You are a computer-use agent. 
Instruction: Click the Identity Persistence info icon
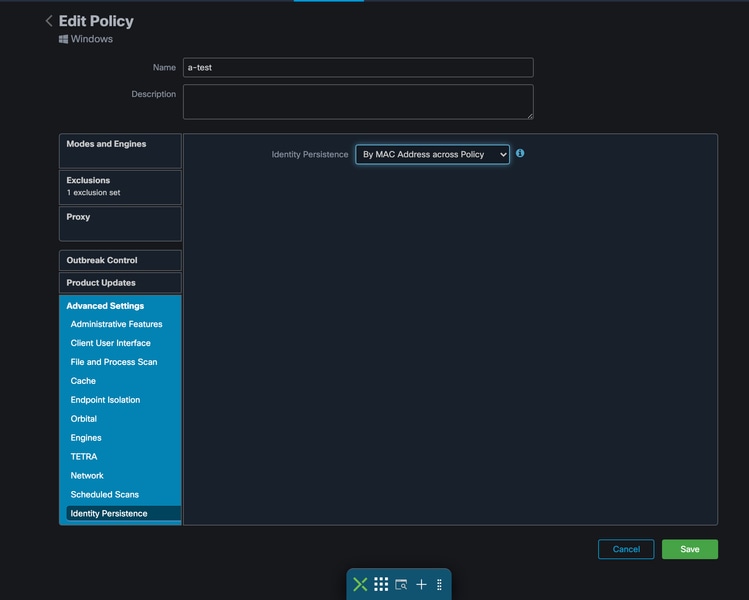[520, 153]
